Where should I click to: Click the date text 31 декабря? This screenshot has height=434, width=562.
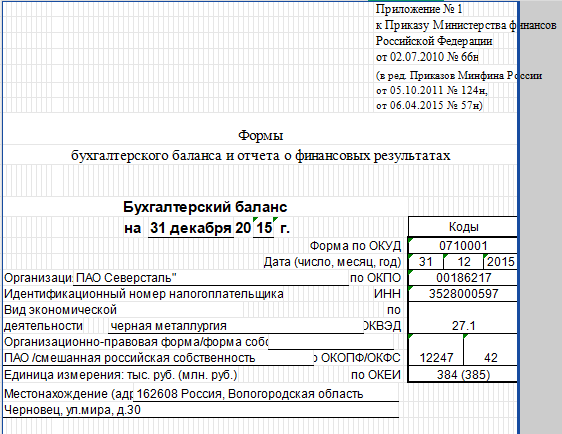tap(191, 228)
